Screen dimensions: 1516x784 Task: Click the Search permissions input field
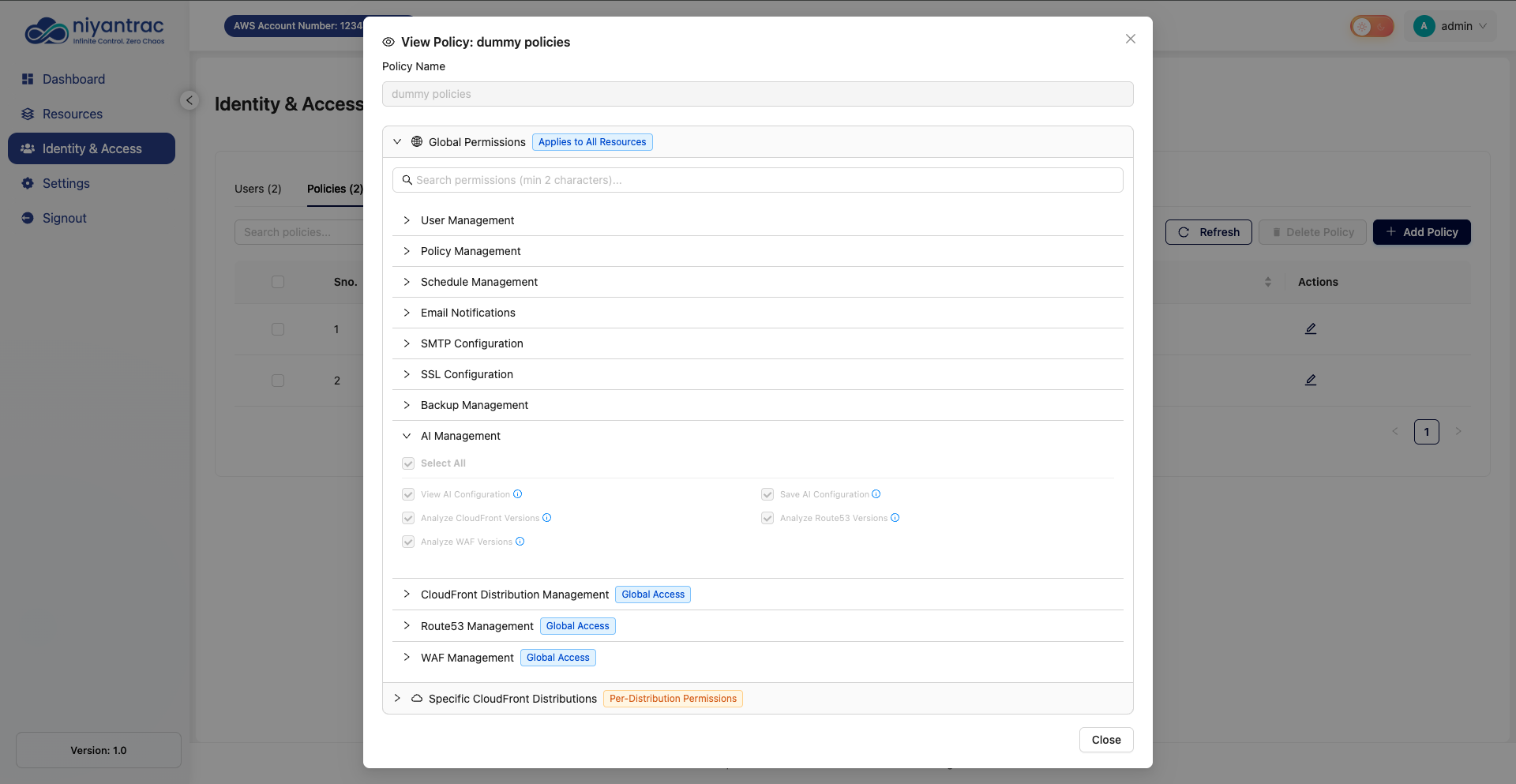tap(758, 180)
